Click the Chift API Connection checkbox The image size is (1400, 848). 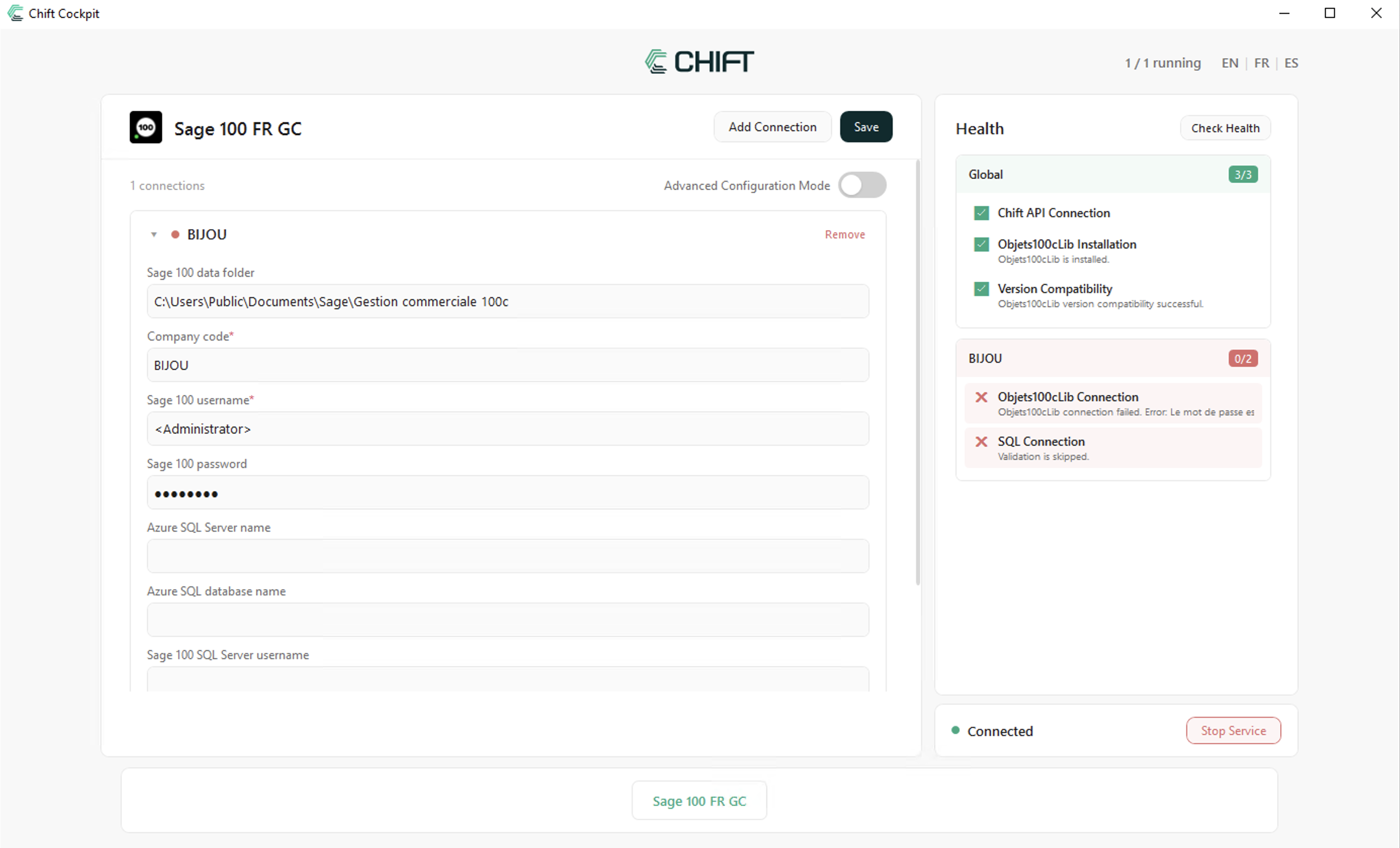pos(981,213)
